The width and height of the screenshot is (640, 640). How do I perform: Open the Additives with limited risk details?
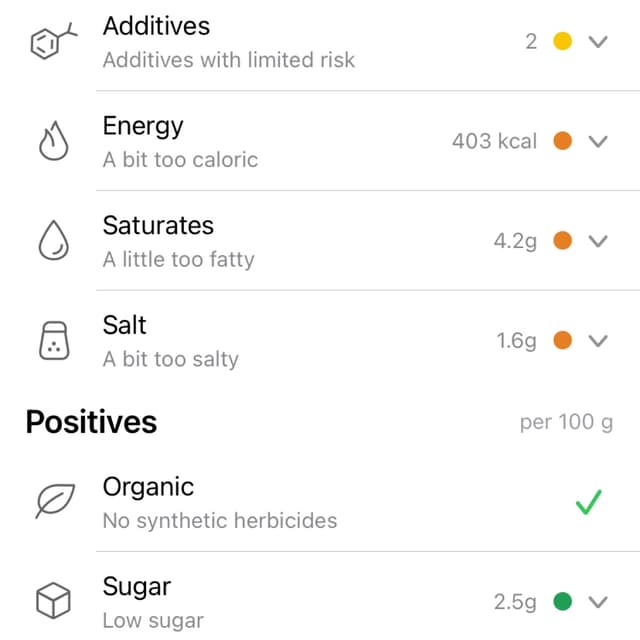point(229,60)
